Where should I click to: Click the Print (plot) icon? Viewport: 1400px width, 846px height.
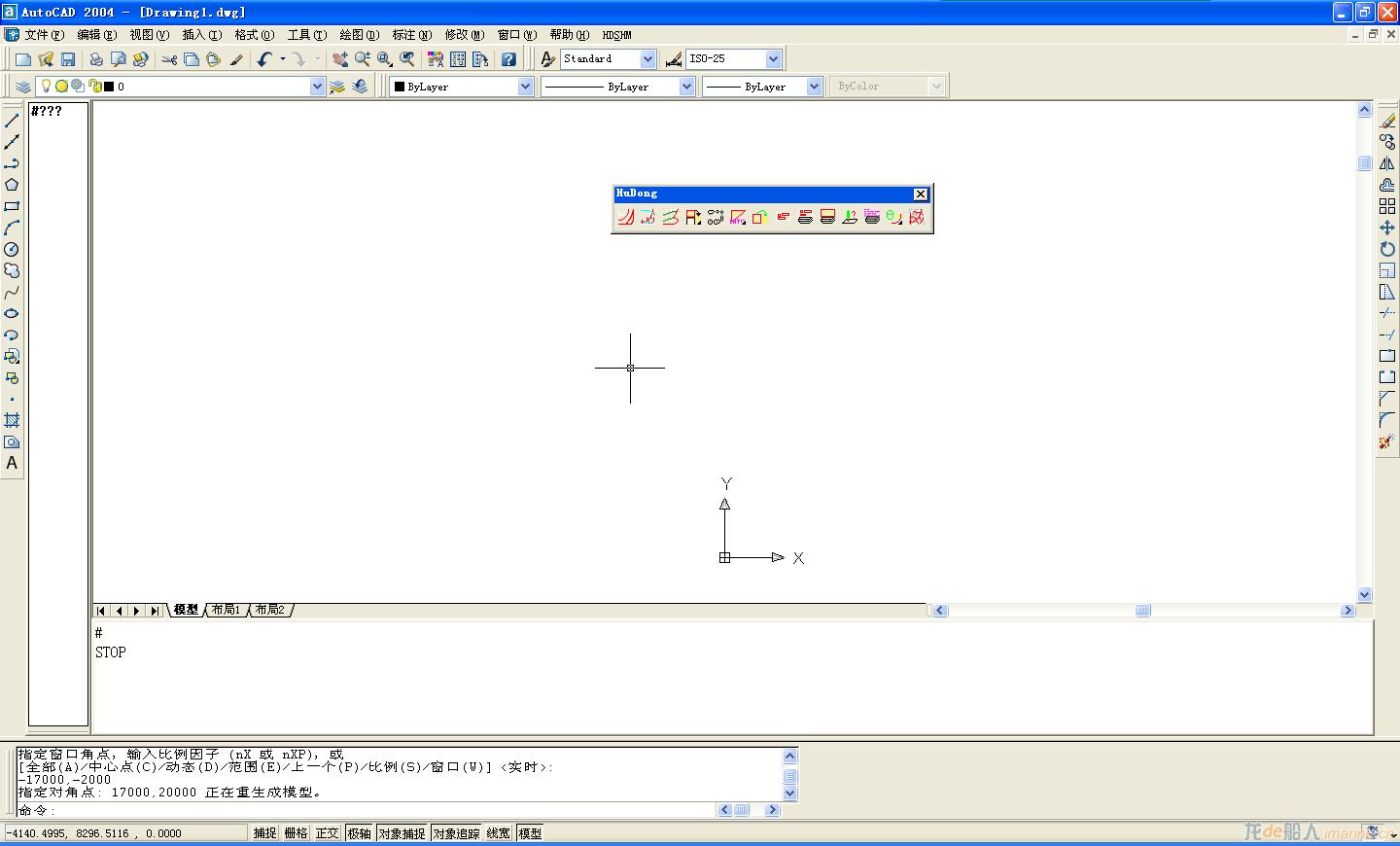(96, 59)
